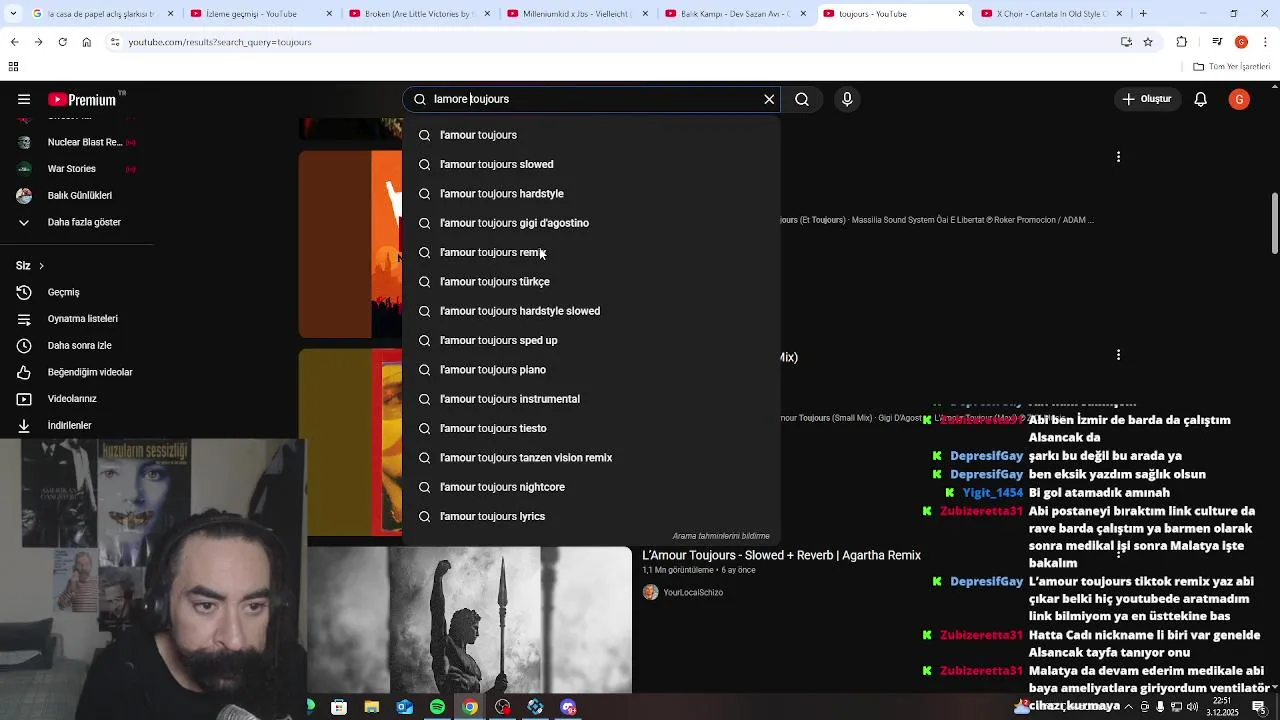Viewport: 1280px width, 720px height.
Task: Click the address bar URL
Action: [x=220, y=42]
